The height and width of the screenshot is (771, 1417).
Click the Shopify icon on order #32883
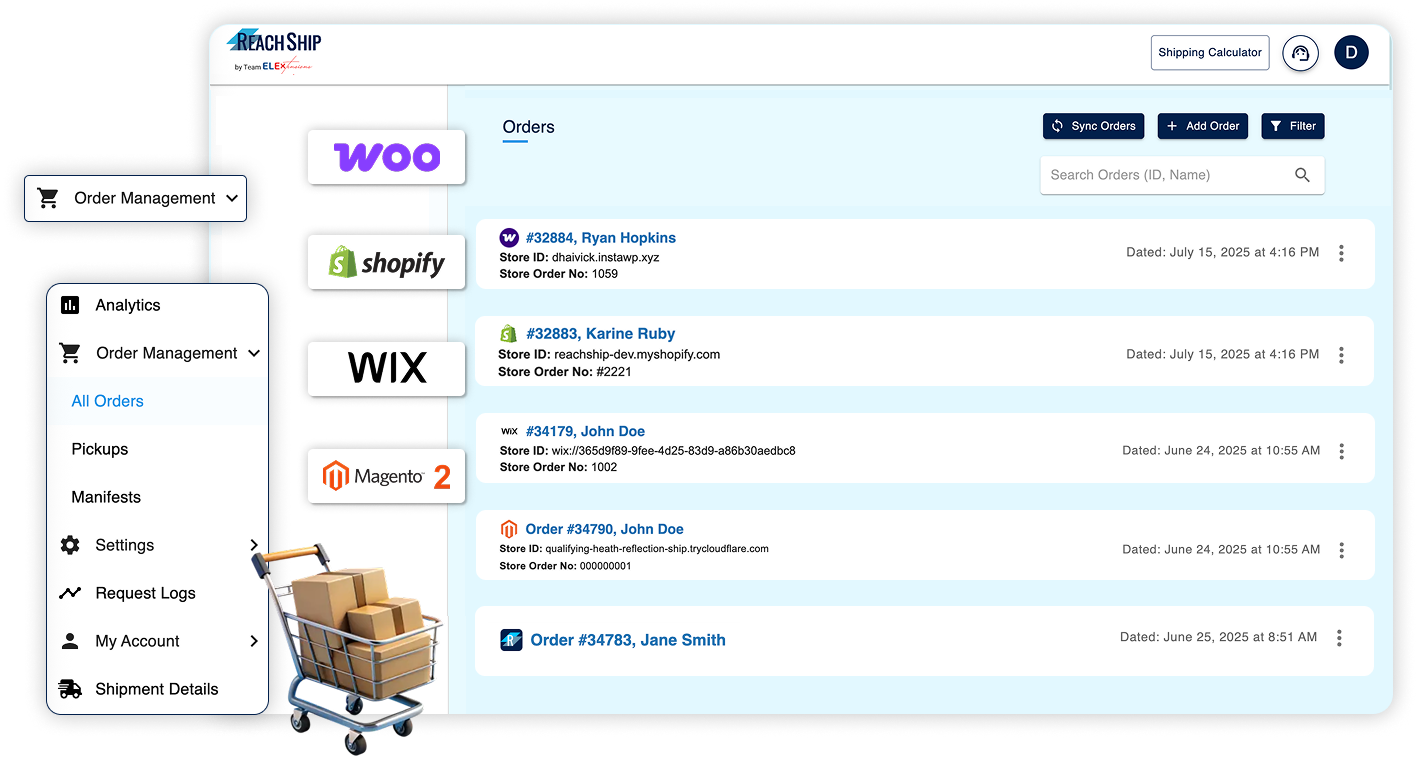508,334
